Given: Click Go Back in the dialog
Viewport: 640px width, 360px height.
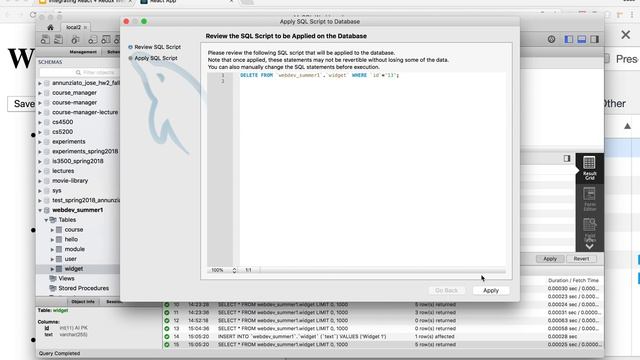Looking at the screenshot, I should click(x=447, y=291).
